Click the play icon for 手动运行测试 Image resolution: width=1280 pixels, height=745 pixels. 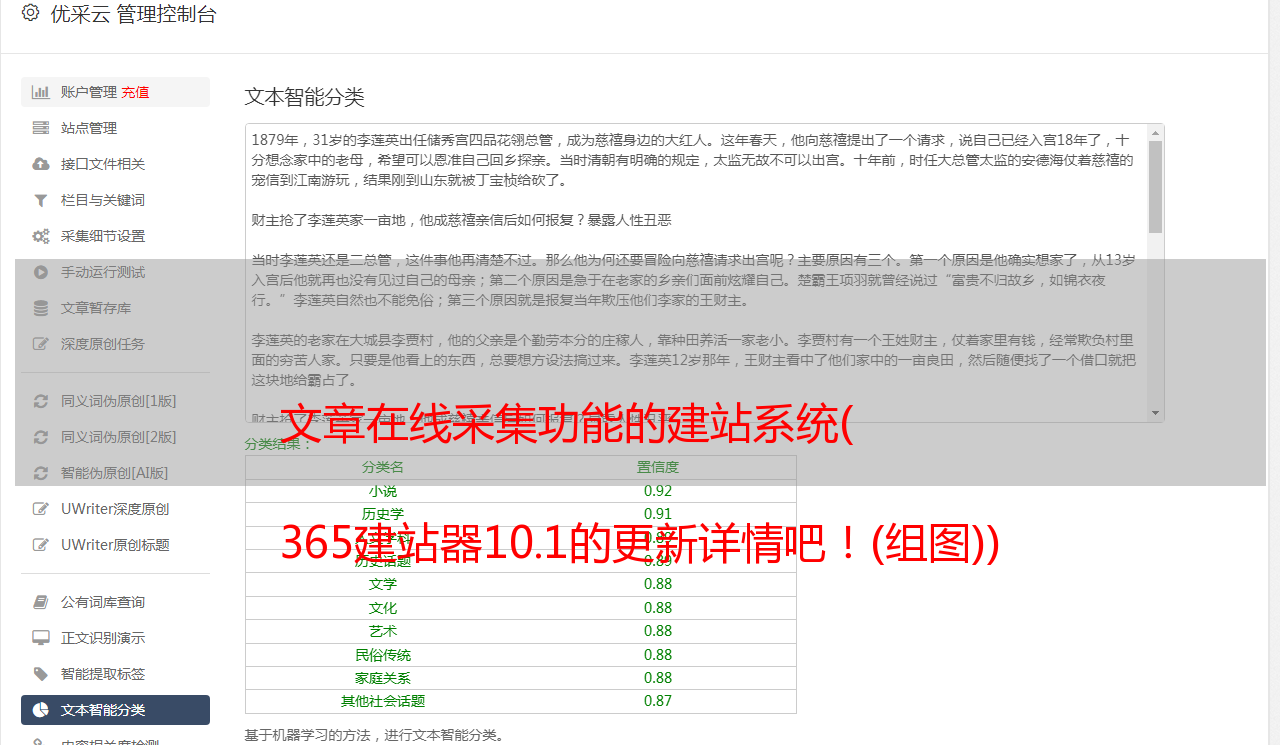41,272
